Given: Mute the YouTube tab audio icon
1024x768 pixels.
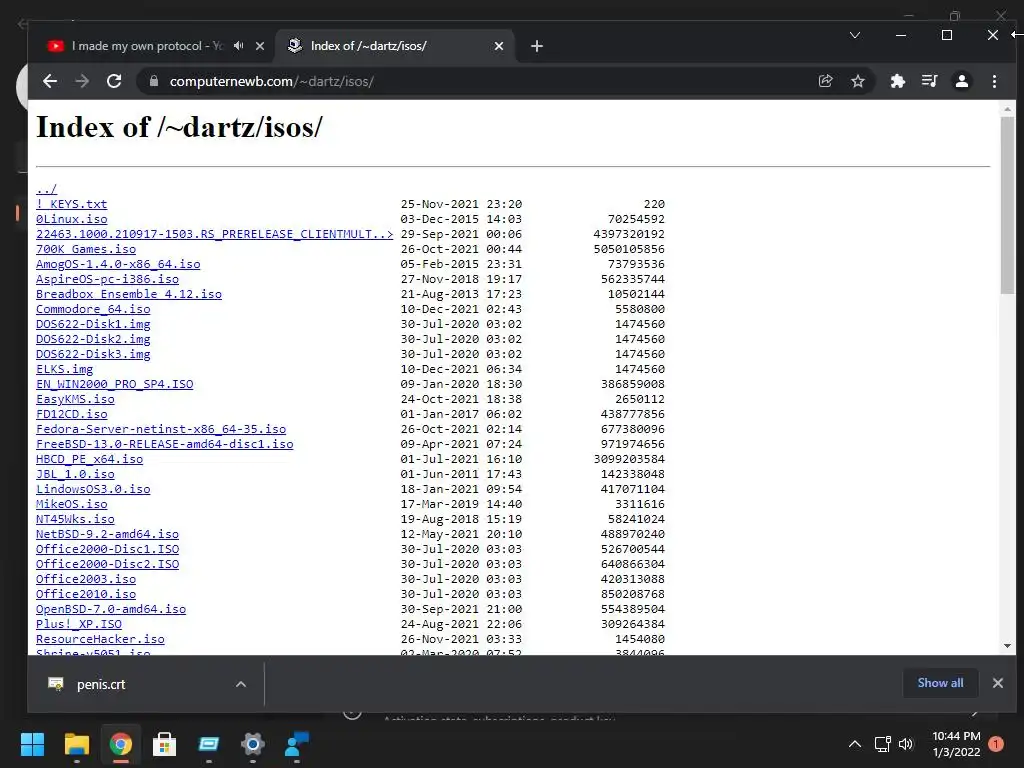Looking at the screenshot, I should [239, 46].
